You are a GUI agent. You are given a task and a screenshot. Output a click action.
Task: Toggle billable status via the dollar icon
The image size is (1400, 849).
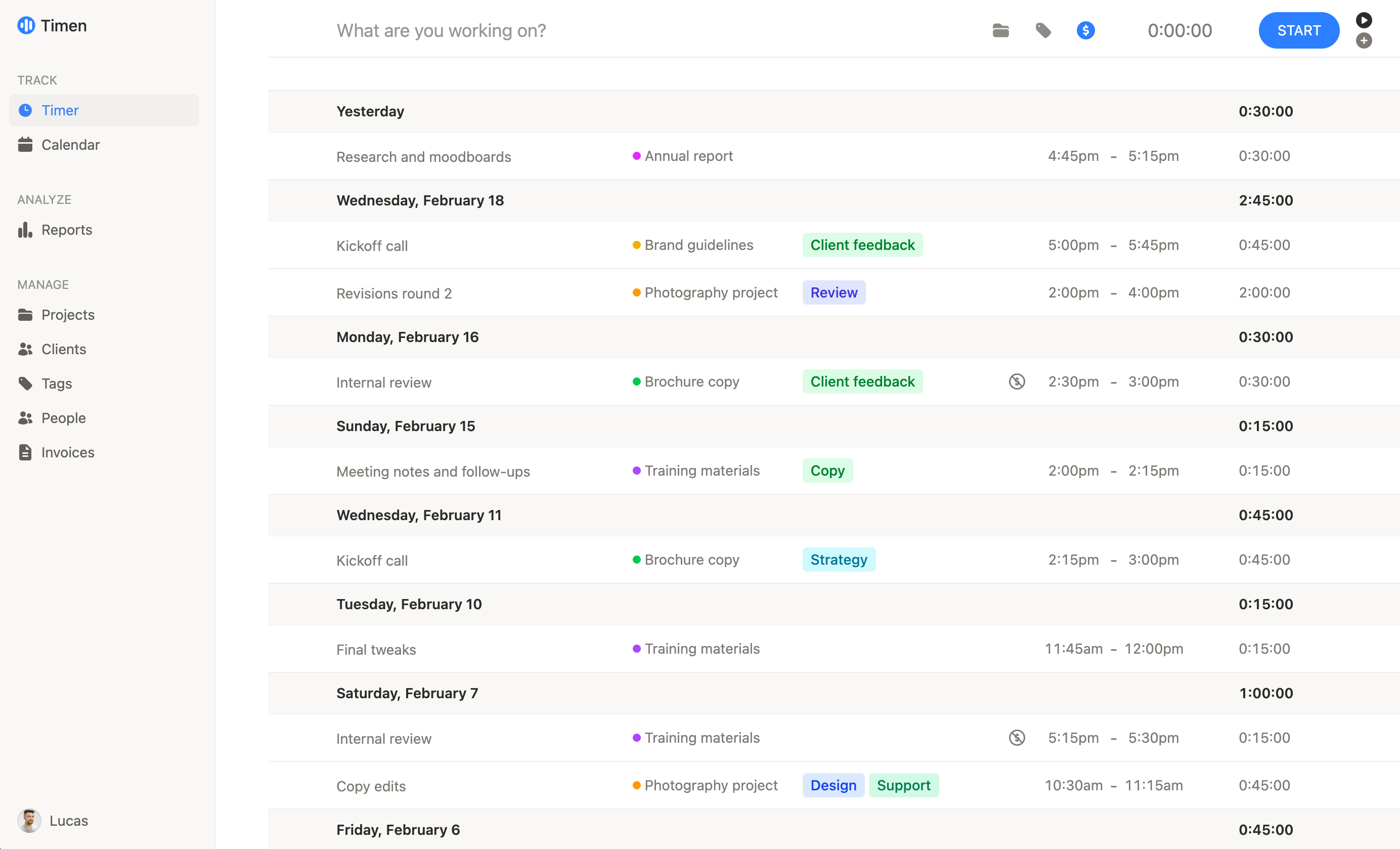(1086, 31)
